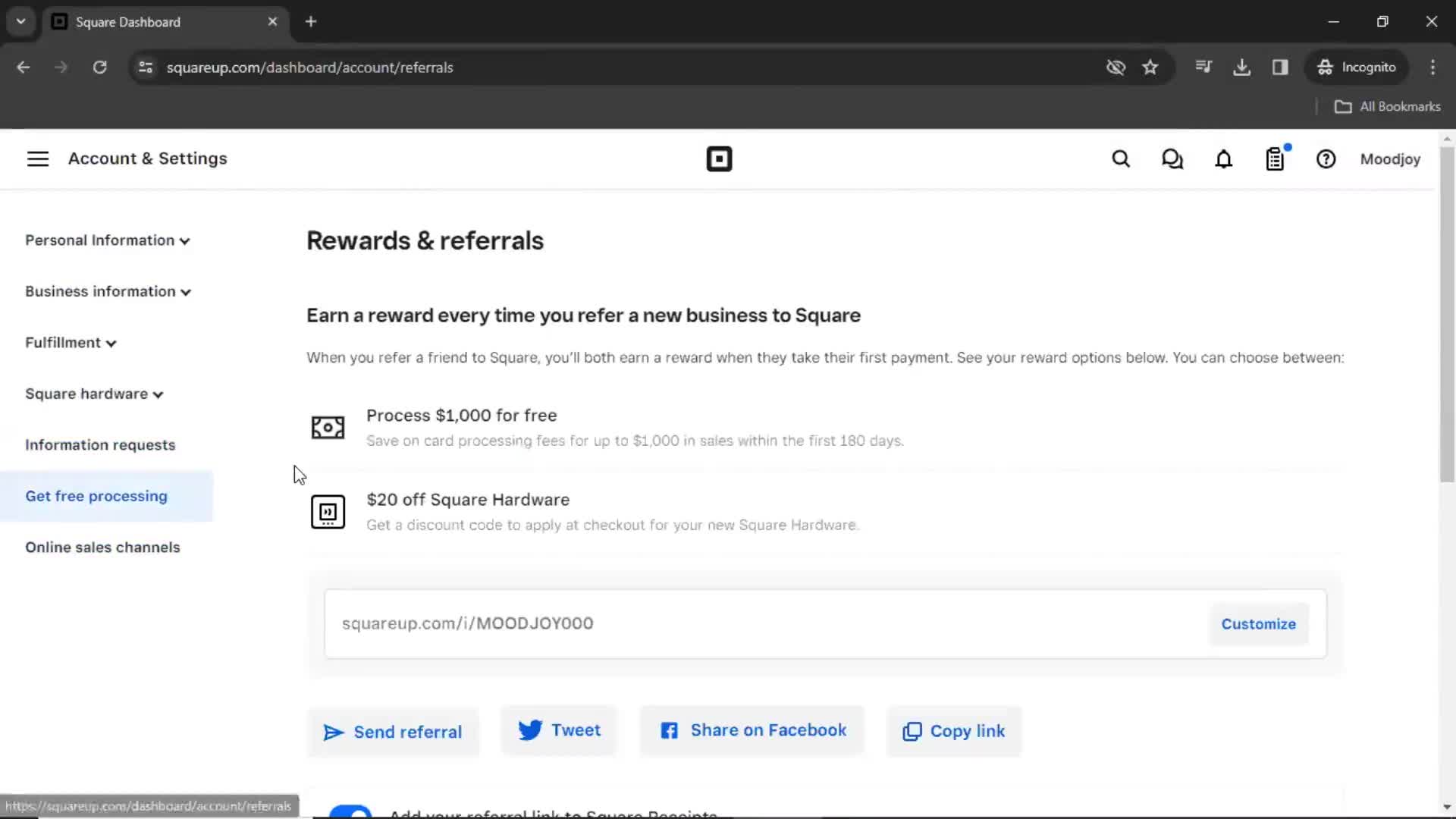The width and height of the screenshot is (1456, 819).
Task: Click the messages/chat icon in header
Action: tap(1172, 159)
